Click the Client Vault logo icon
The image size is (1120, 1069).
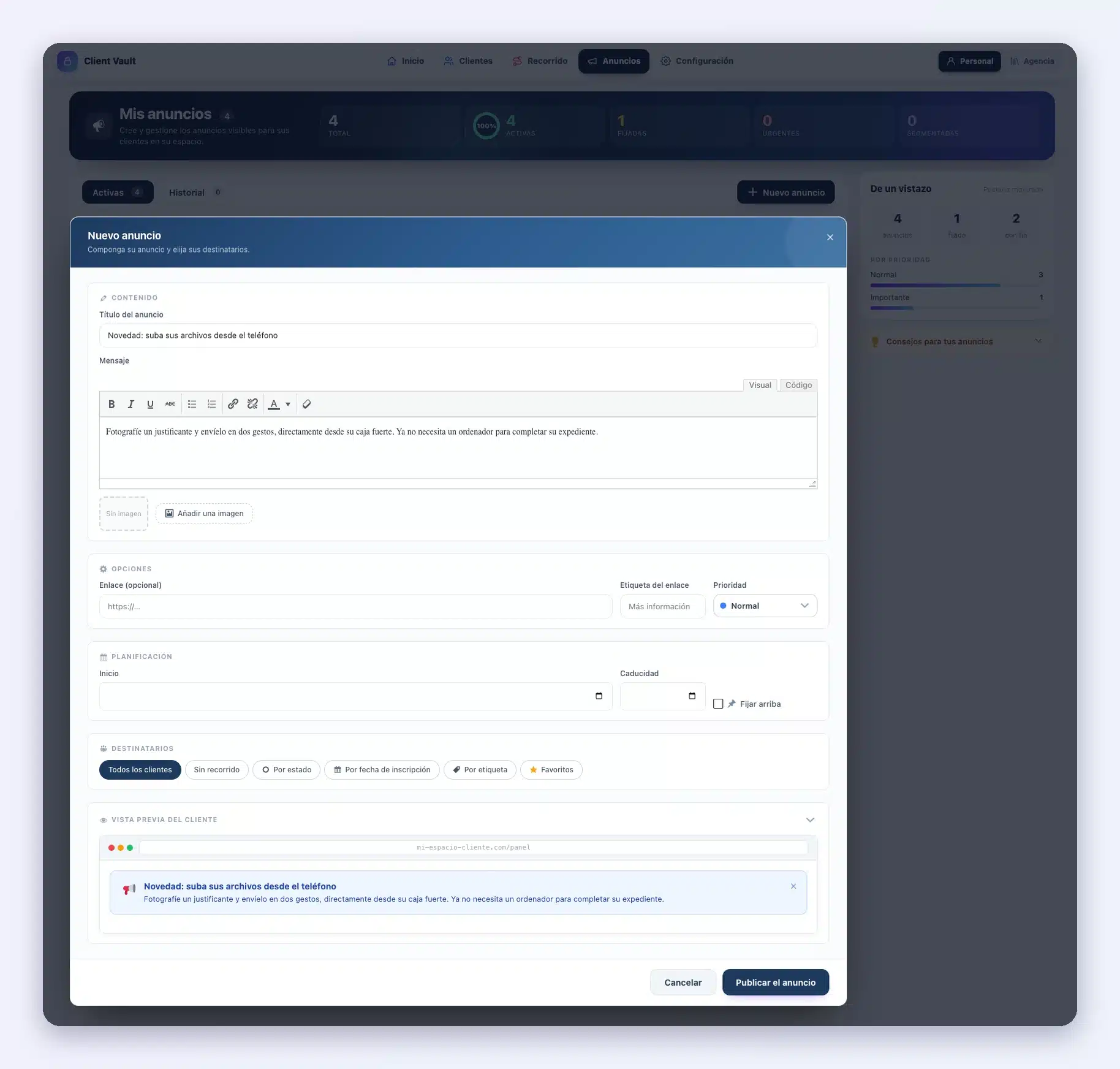[x=67, y=61]
